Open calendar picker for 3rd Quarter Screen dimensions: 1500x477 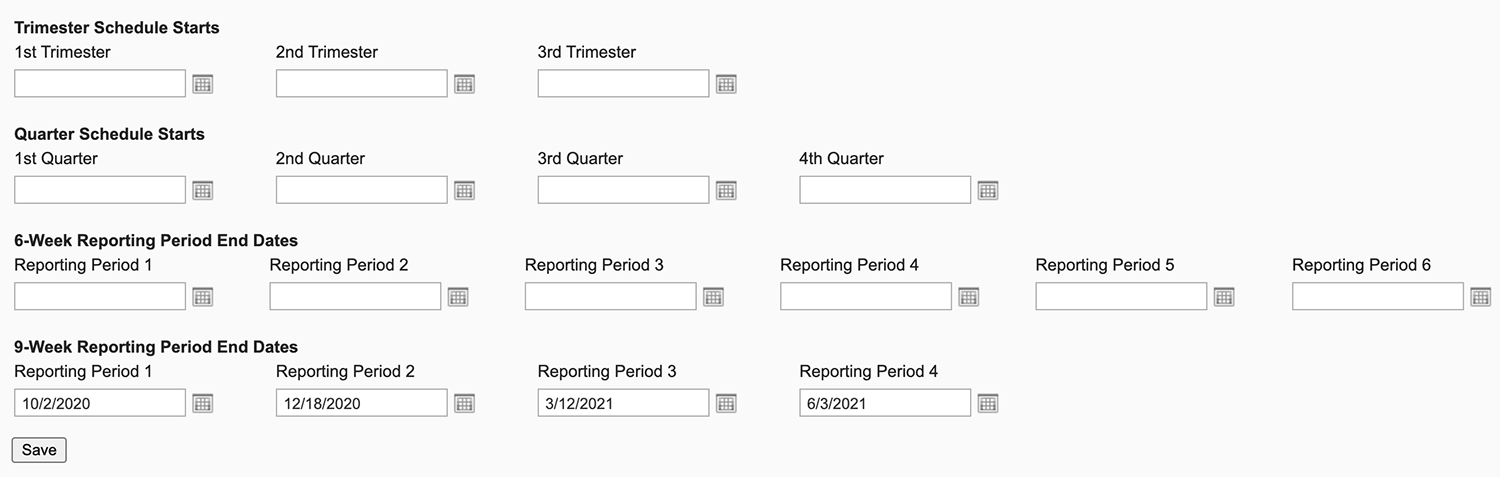[x=726, y=190]
